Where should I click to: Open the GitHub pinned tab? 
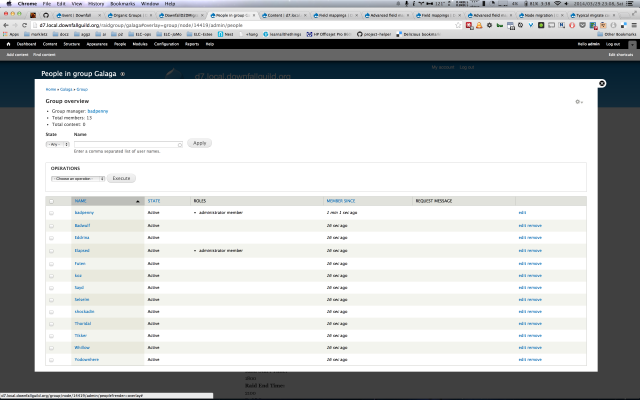coord(46,15)
